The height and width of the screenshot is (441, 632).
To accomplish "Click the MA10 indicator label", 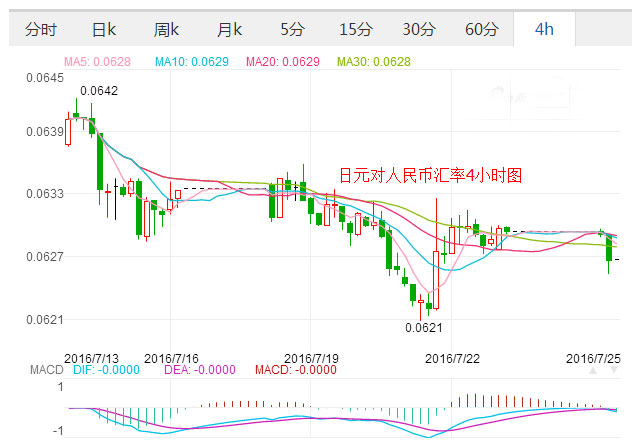I will pos(193,62).
